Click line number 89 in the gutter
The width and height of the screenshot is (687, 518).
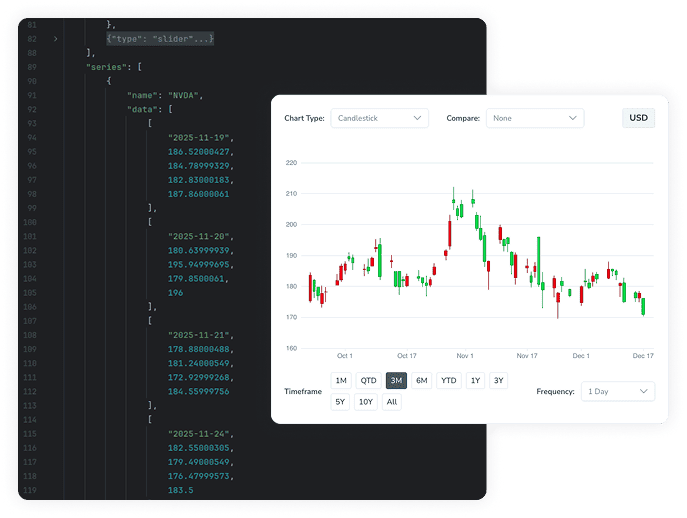tap(33, 66)
